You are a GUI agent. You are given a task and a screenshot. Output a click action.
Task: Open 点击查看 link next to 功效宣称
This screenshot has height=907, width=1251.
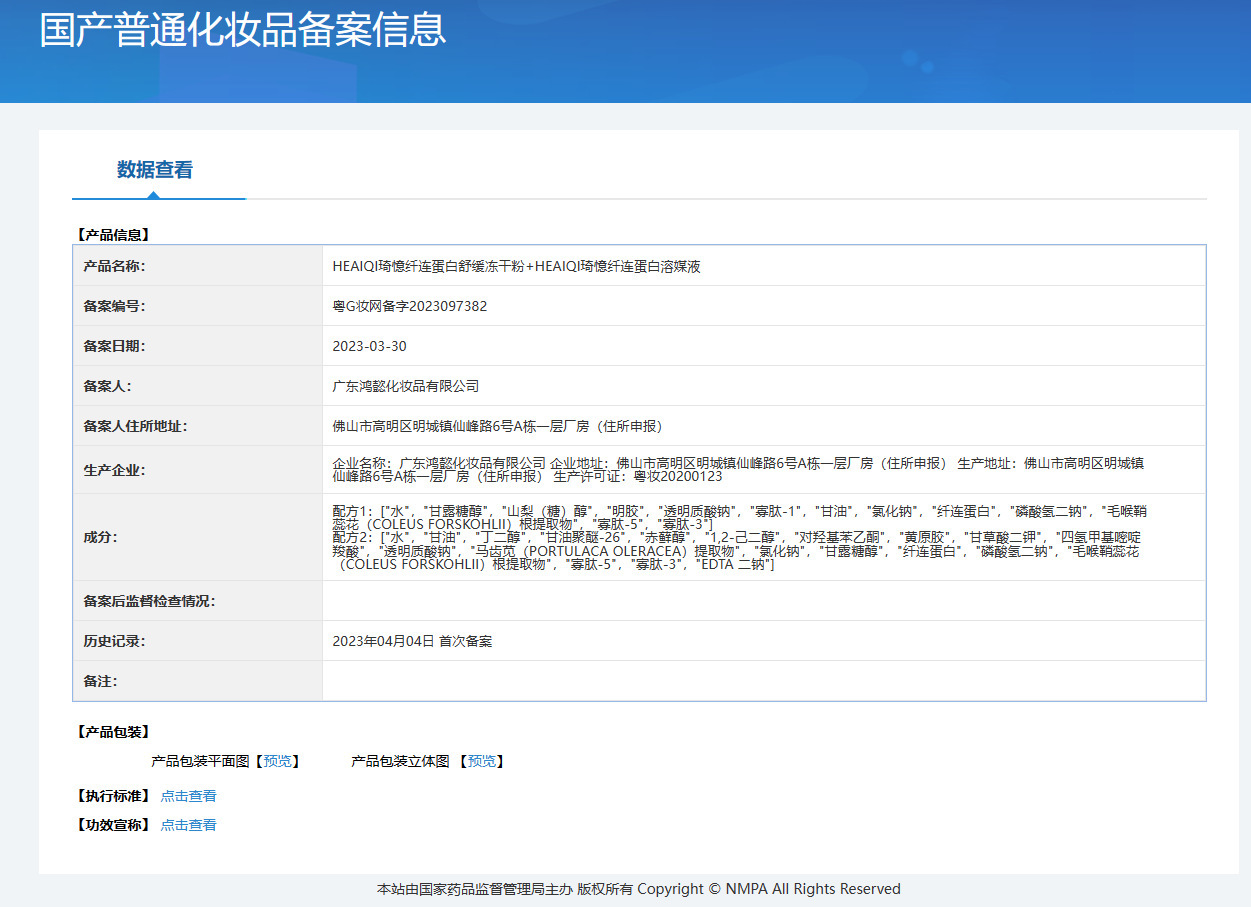(x=188, y=825)
